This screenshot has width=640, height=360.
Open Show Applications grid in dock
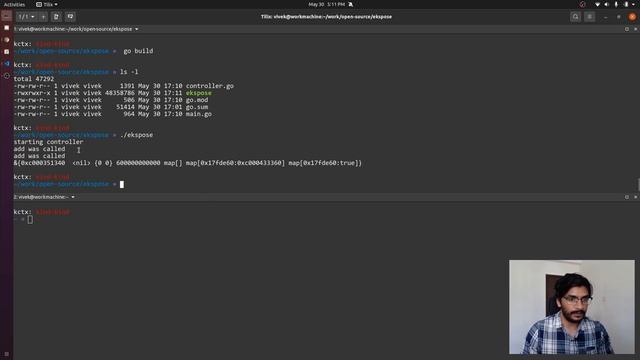7,354
